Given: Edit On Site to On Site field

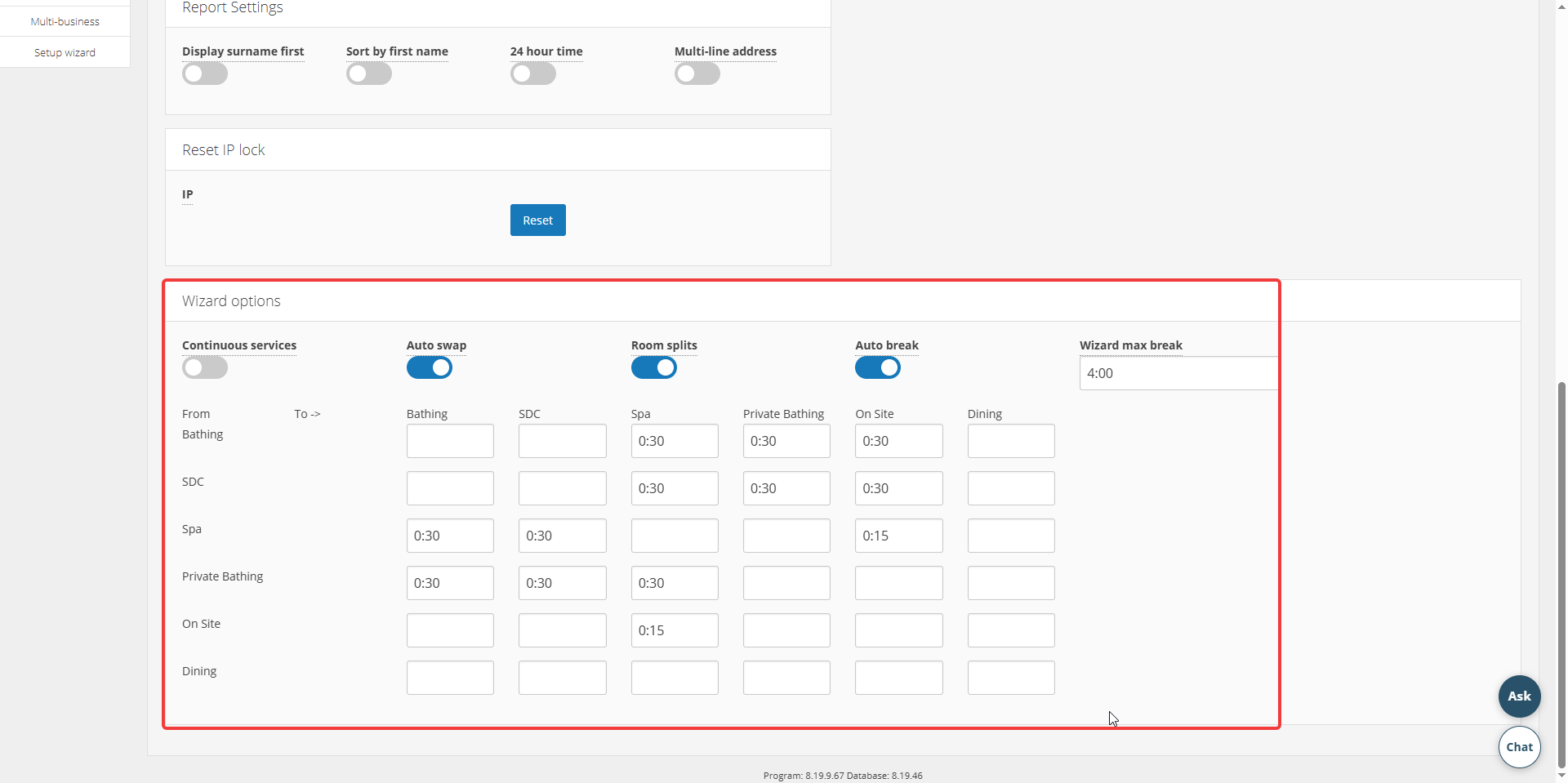Looking at the screenshot, I should (x=899, y=630).
